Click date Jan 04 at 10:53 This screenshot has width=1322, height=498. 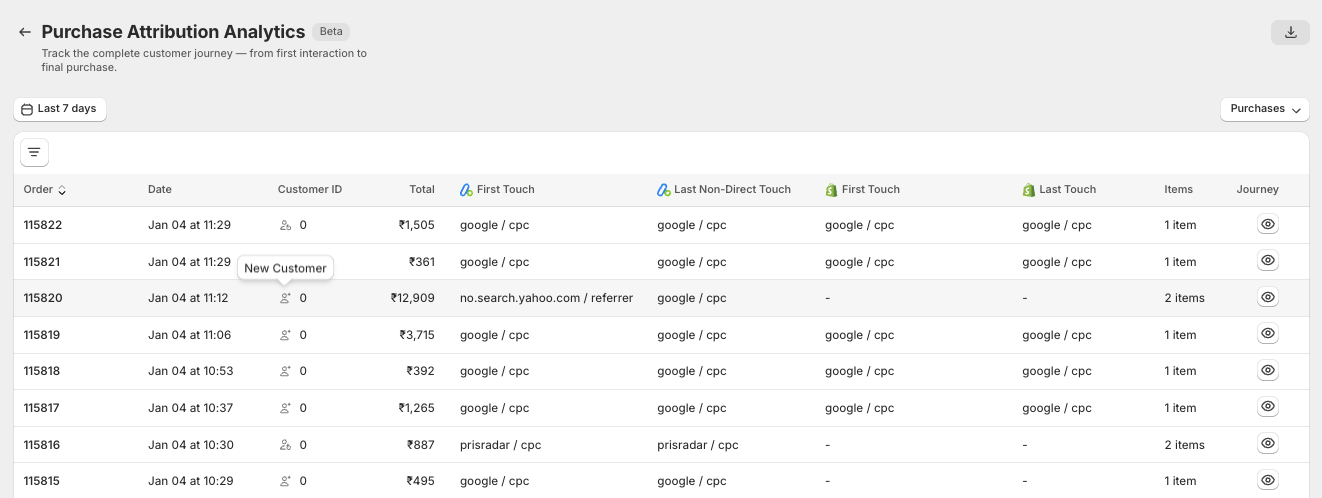pos(190,371)
